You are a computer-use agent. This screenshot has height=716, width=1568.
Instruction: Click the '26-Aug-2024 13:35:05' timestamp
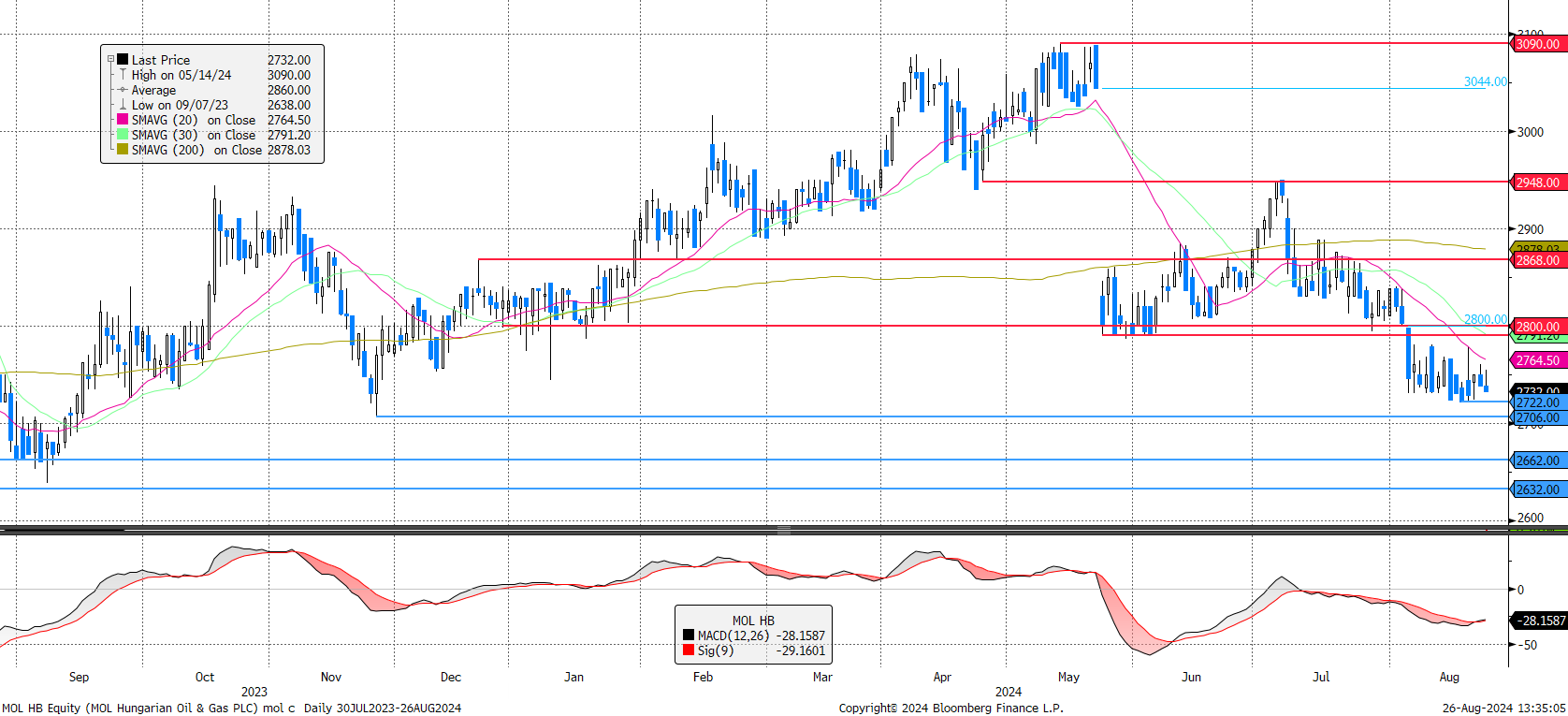pos(1503,708)
